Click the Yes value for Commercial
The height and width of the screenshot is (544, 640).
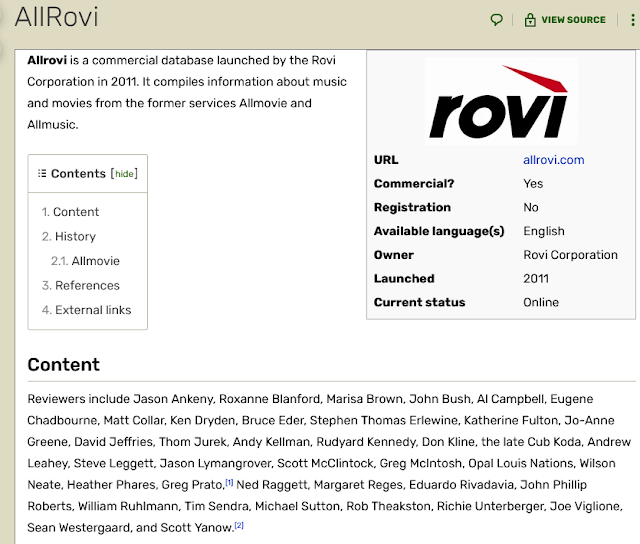533,184
